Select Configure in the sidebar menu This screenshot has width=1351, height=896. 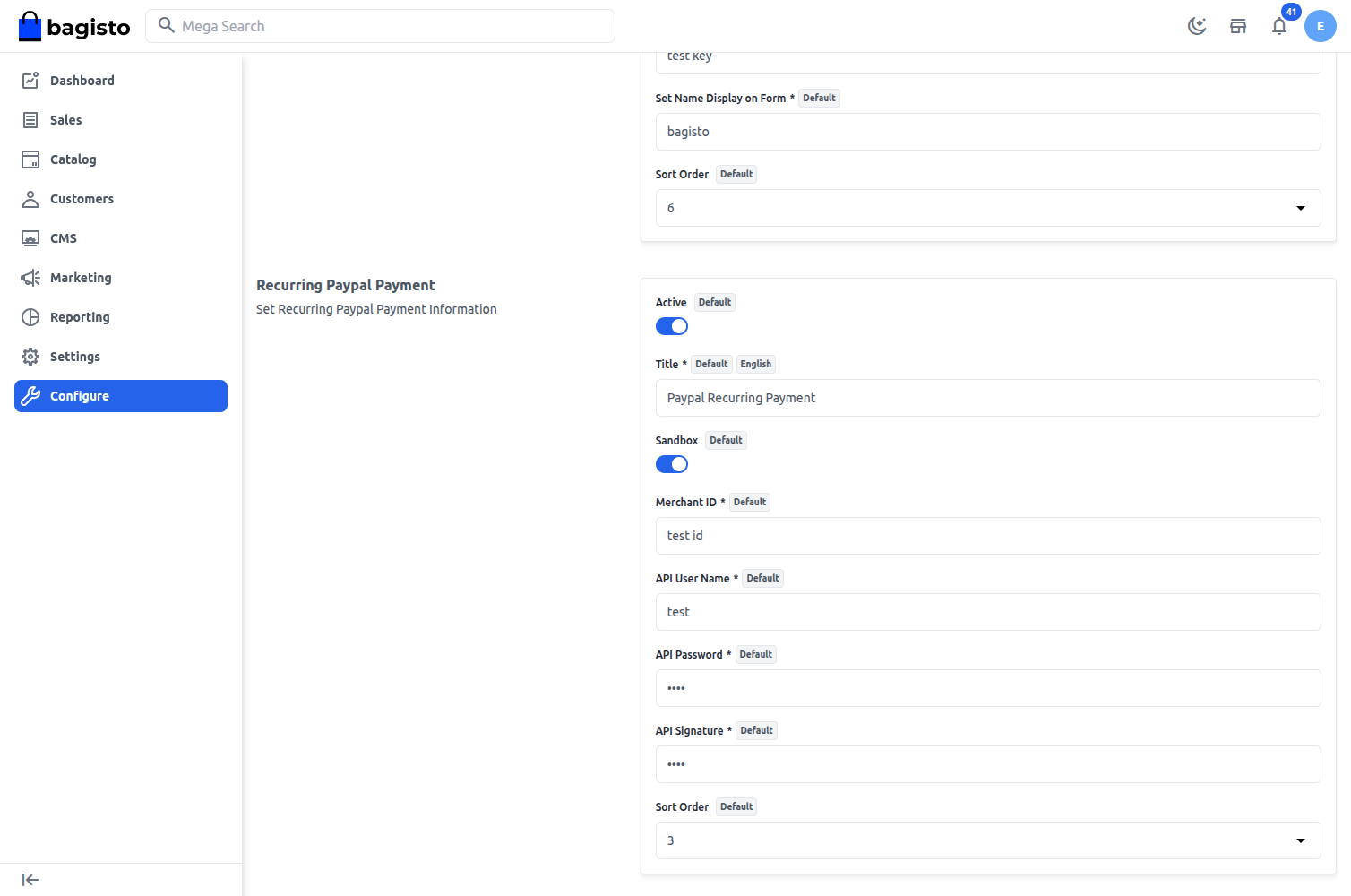80,395
